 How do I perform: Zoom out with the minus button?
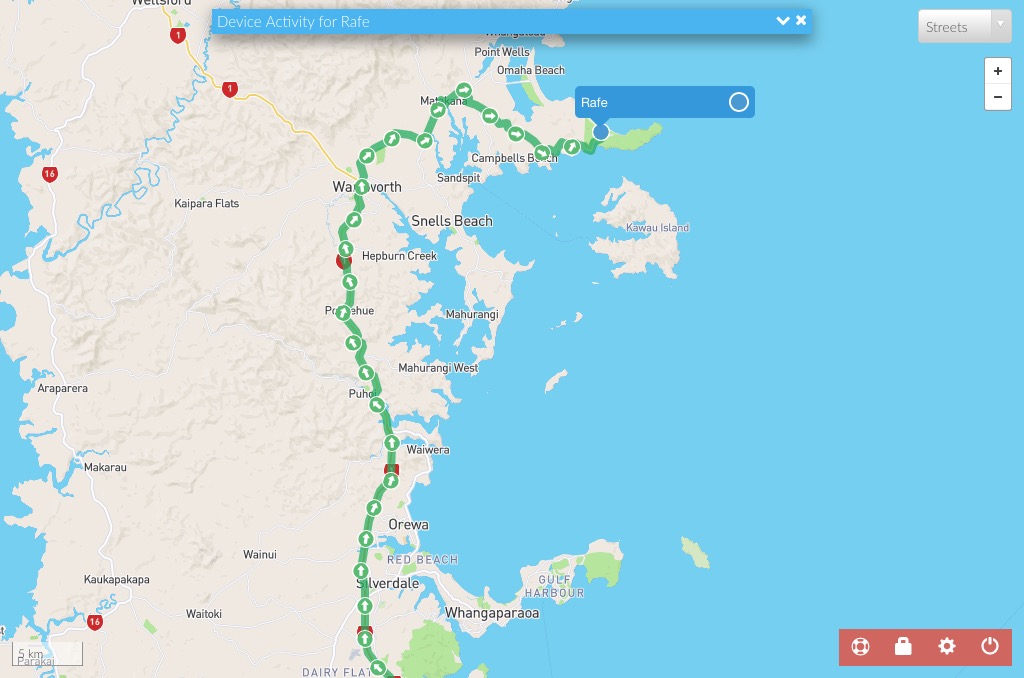(x=997, y=97)
